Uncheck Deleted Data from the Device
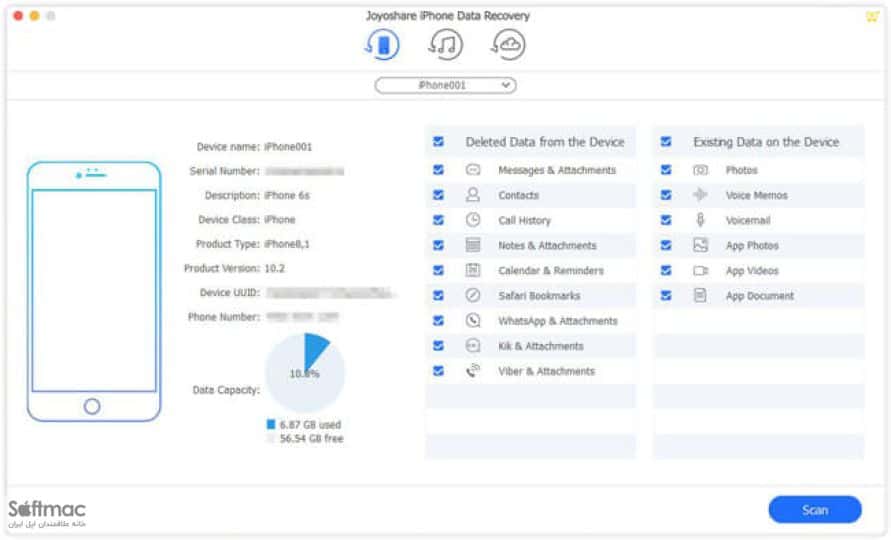 point(438,142)
